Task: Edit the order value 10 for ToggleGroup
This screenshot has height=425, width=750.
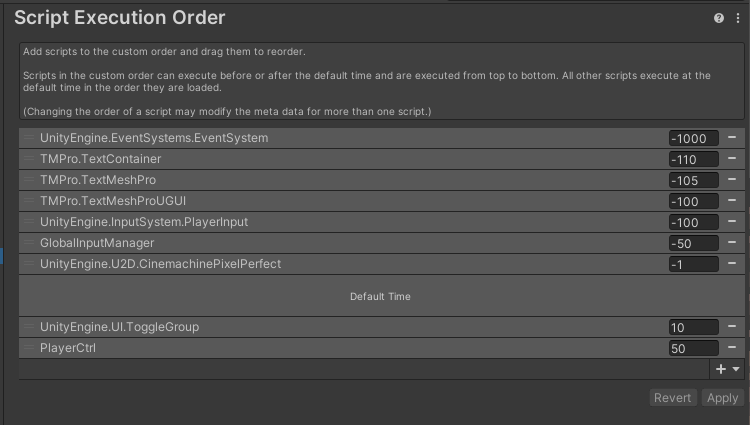Action: (x=694, y=327)
